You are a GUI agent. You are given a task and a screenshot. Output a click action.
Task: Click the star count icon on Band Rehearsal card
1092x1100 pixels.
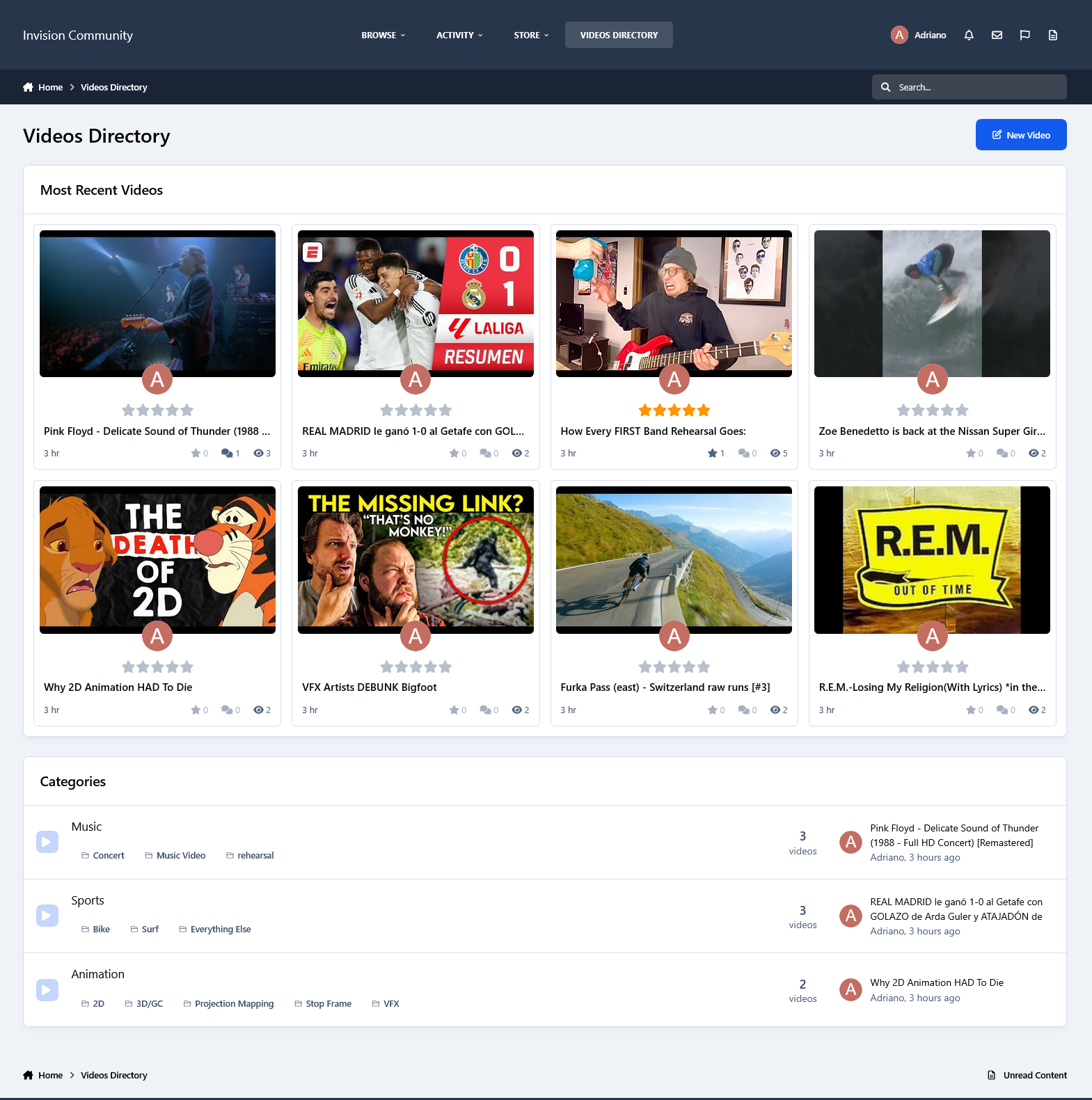712,453
